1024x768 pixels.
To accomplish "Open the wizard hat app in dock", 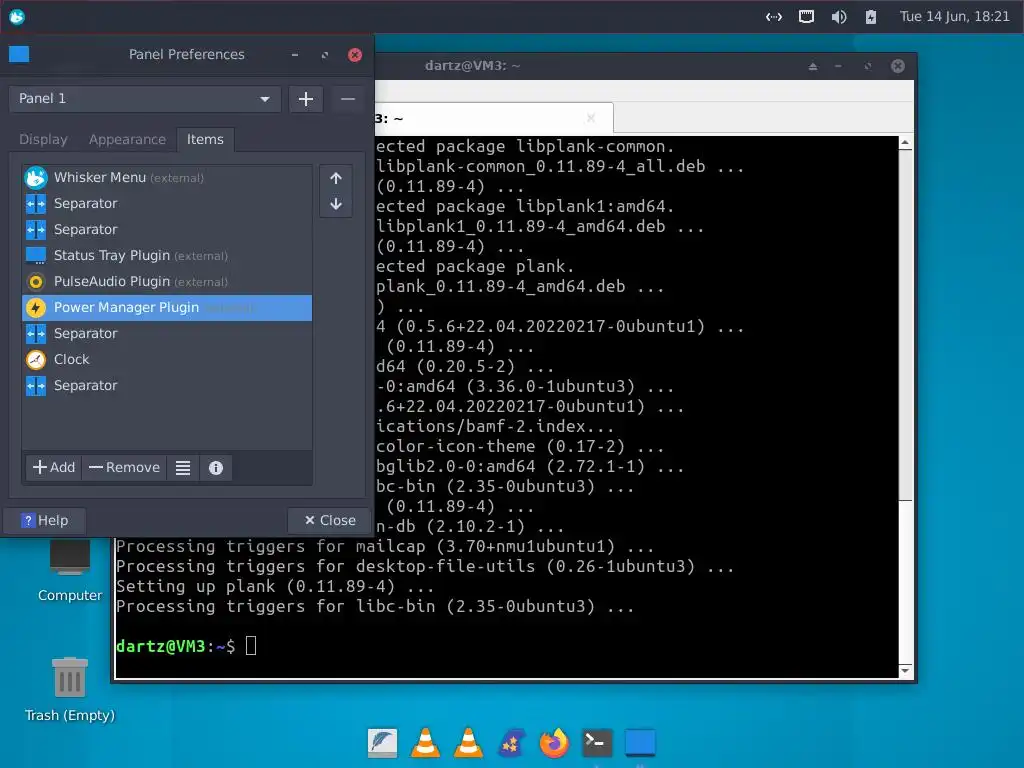I will coord(511,743).
